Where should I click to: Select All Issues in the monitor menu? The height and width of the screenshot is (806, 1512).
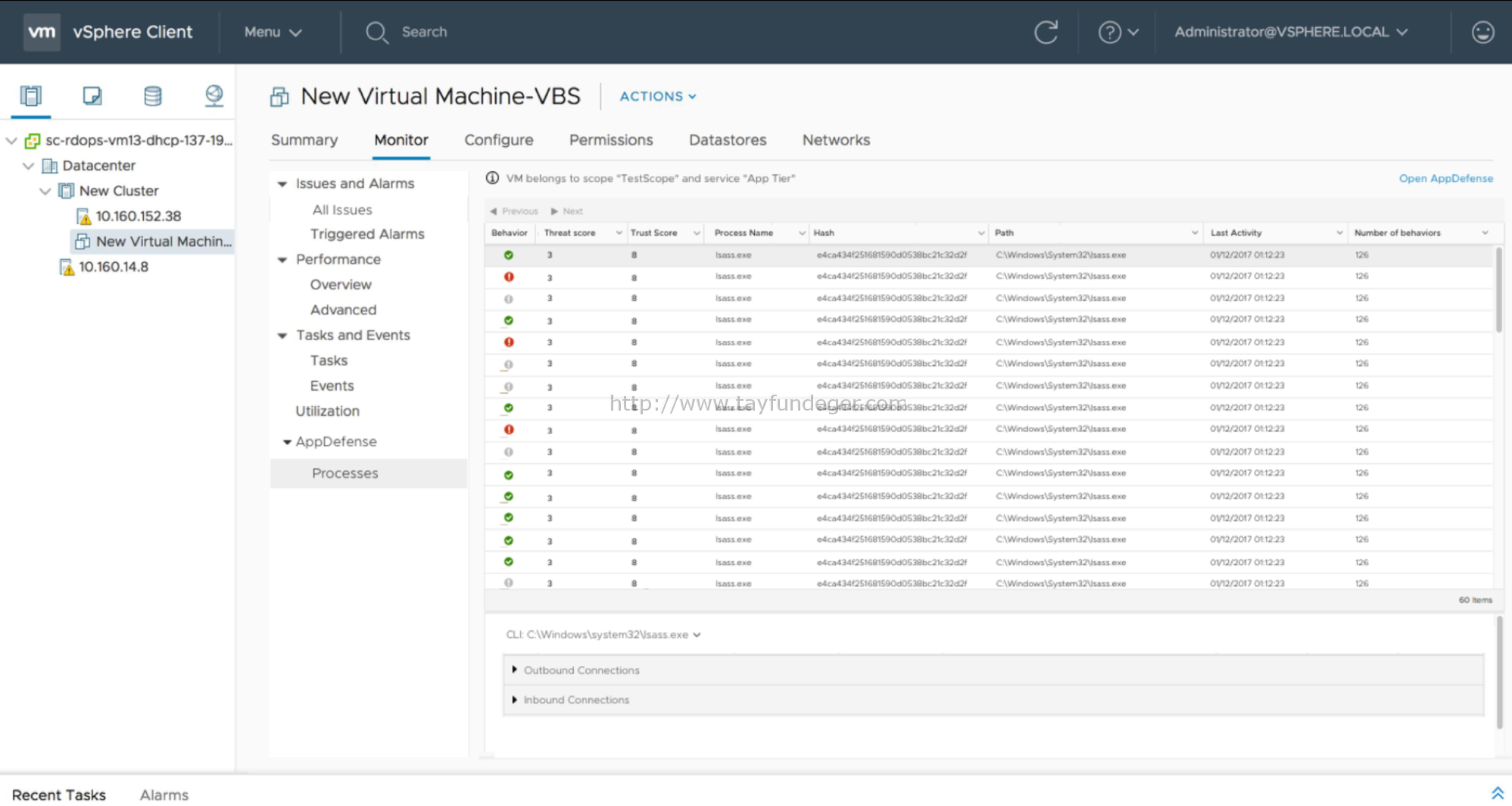point(342,210)
